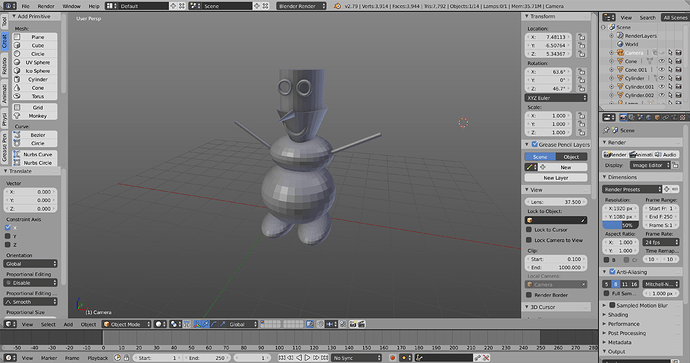690x363 pixels.
Task: Add a Bezier curve
Action: click(35, 135)
